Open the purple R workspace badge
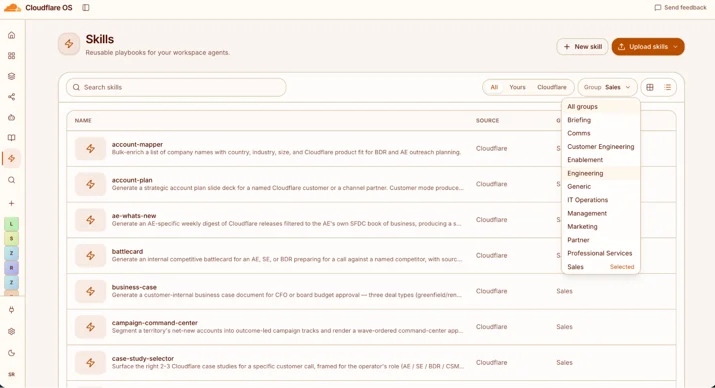The image size is (715, 388). (11, 268)
